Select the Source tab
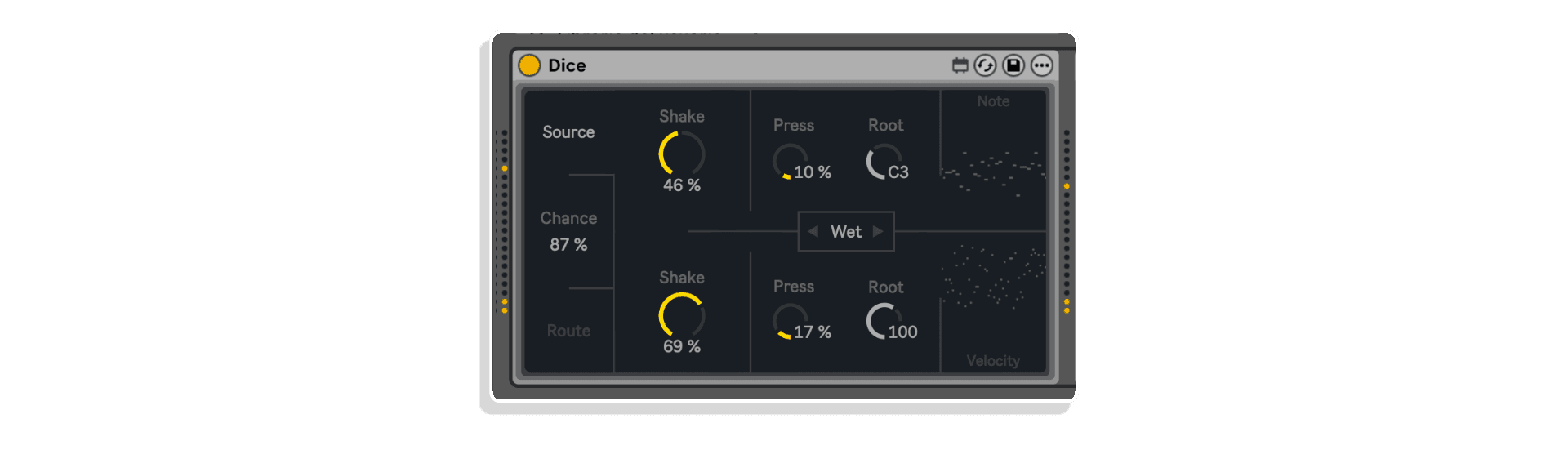The height and width of the screenshot is (450, 1568). point(568,132)
